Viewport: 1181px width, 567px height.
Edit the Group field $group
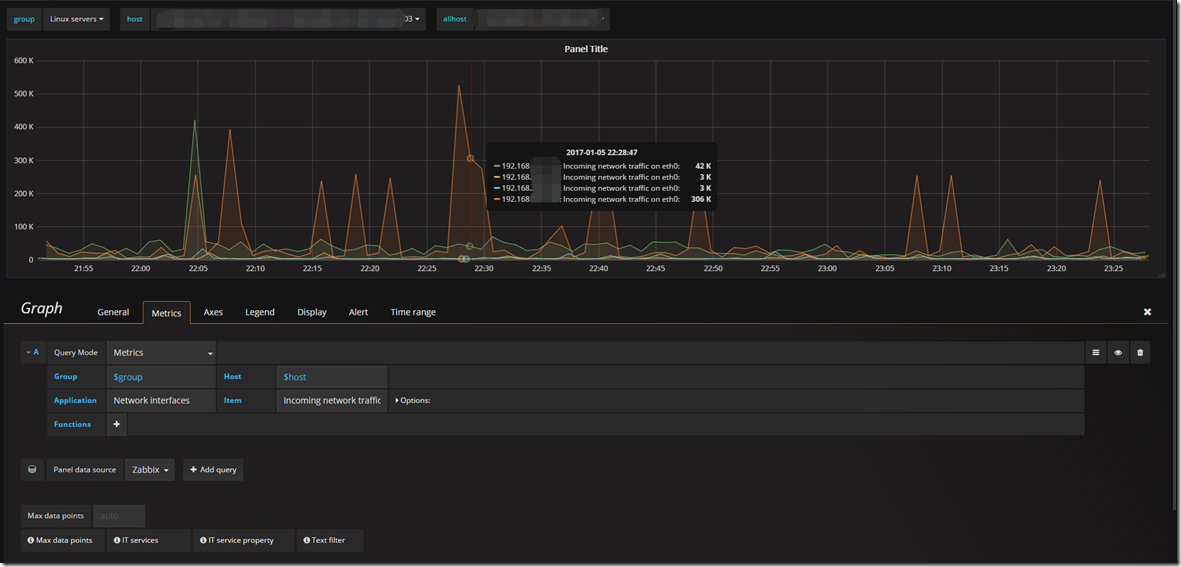pyautogui.click(x=160, y=376)
